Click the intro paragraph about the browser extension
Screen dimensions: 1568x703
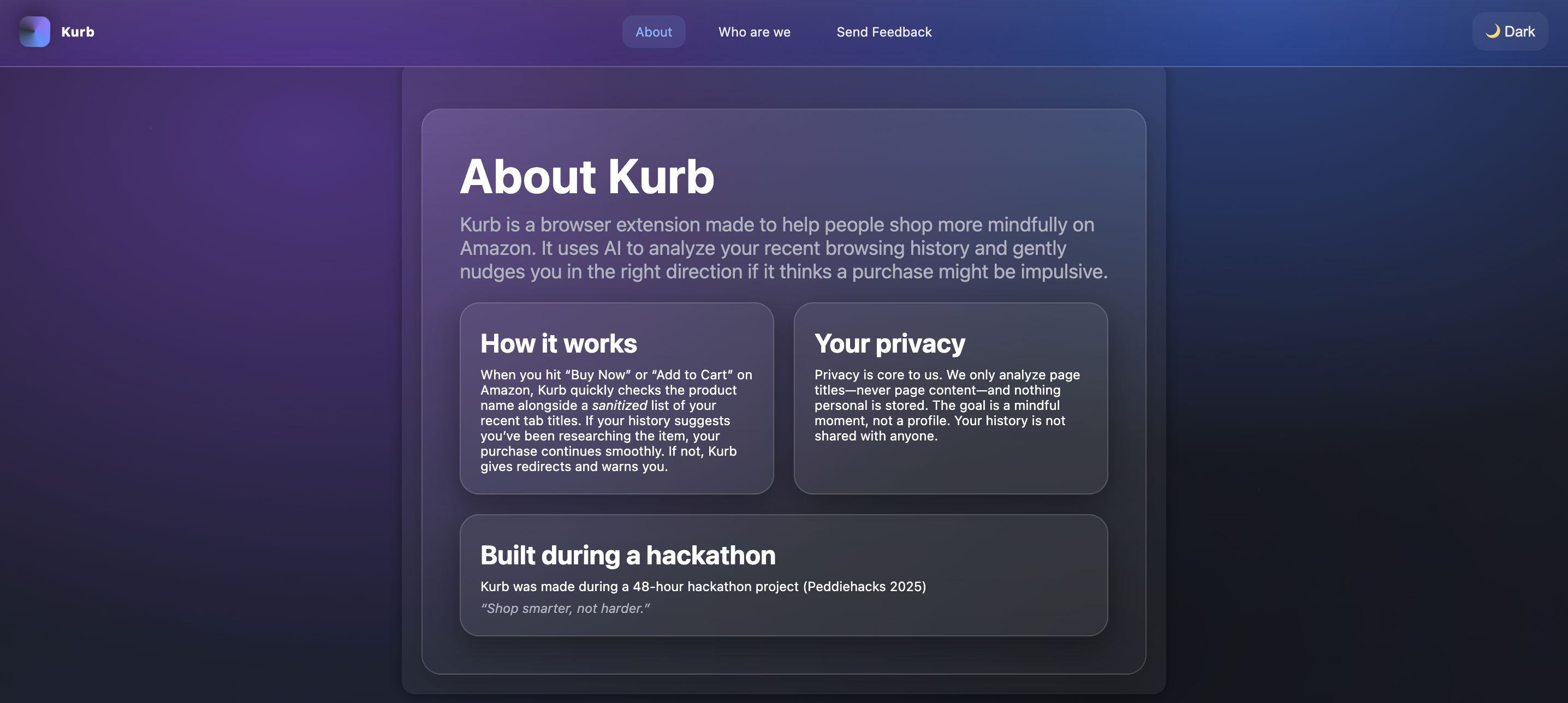click(x=783, y=248)
